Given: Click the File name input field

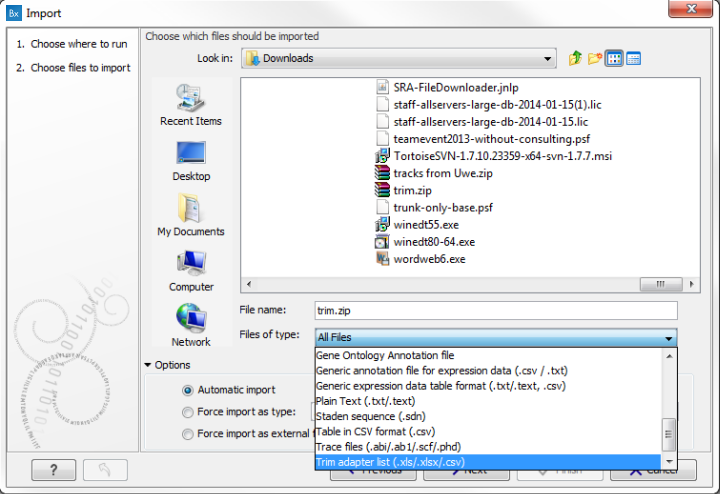Looking at the screenshot, I should tap(496, 310).
